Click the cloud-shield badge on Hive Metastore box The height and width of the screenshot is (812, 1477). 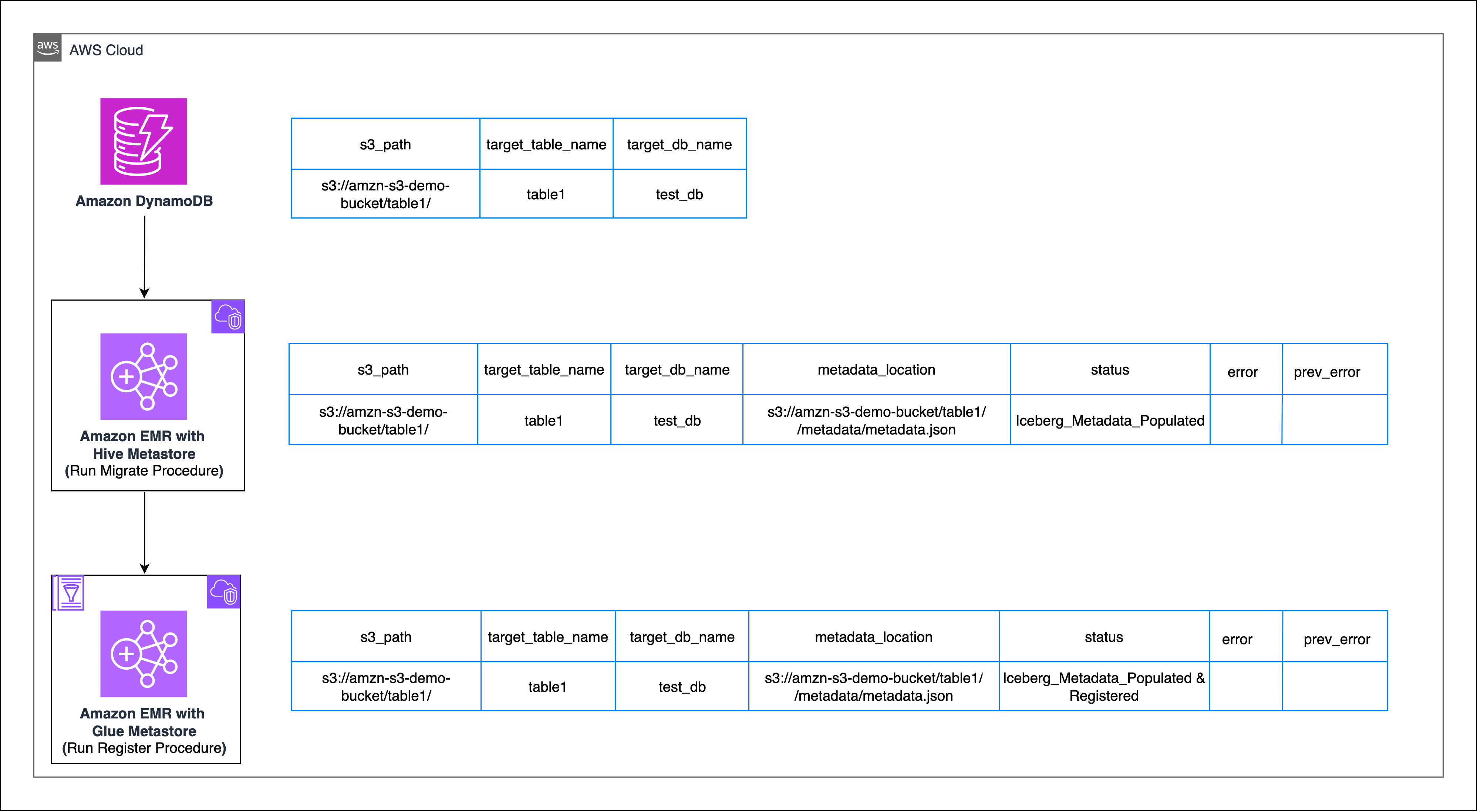(x=227, y=317)
